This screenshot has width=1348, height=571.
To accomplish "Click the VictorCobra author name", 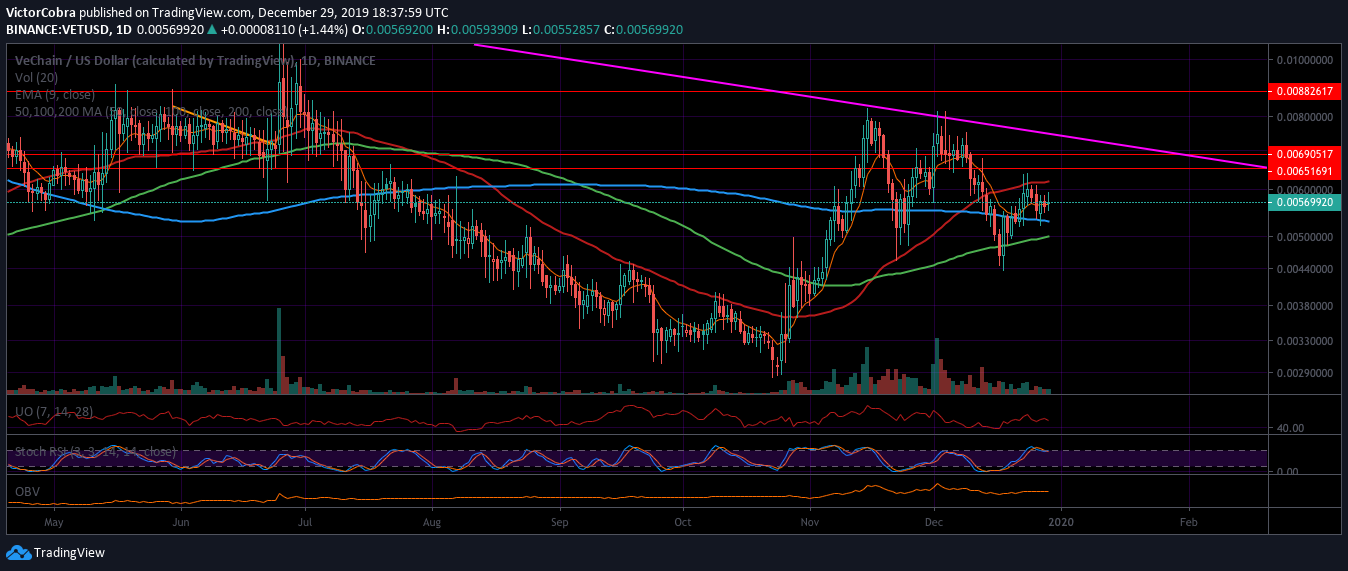I will click(x=43, y=13).
